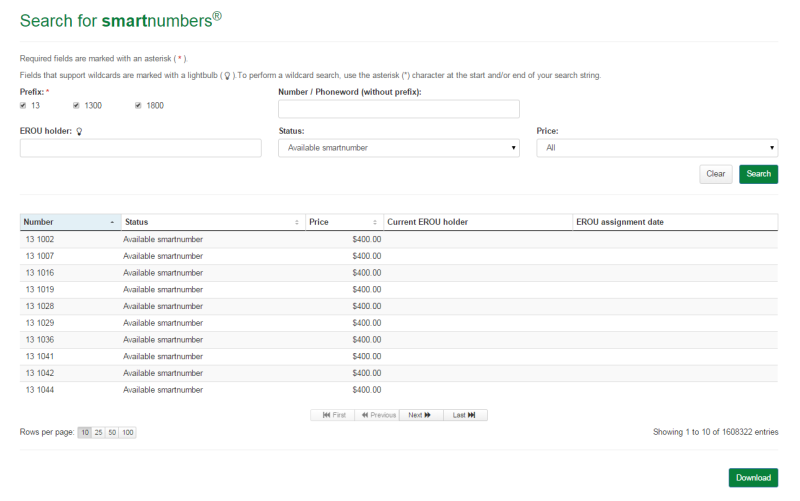Open the Price dropdown
The width and height of the screenshot is (800, 501).
[x=657, y=148]
